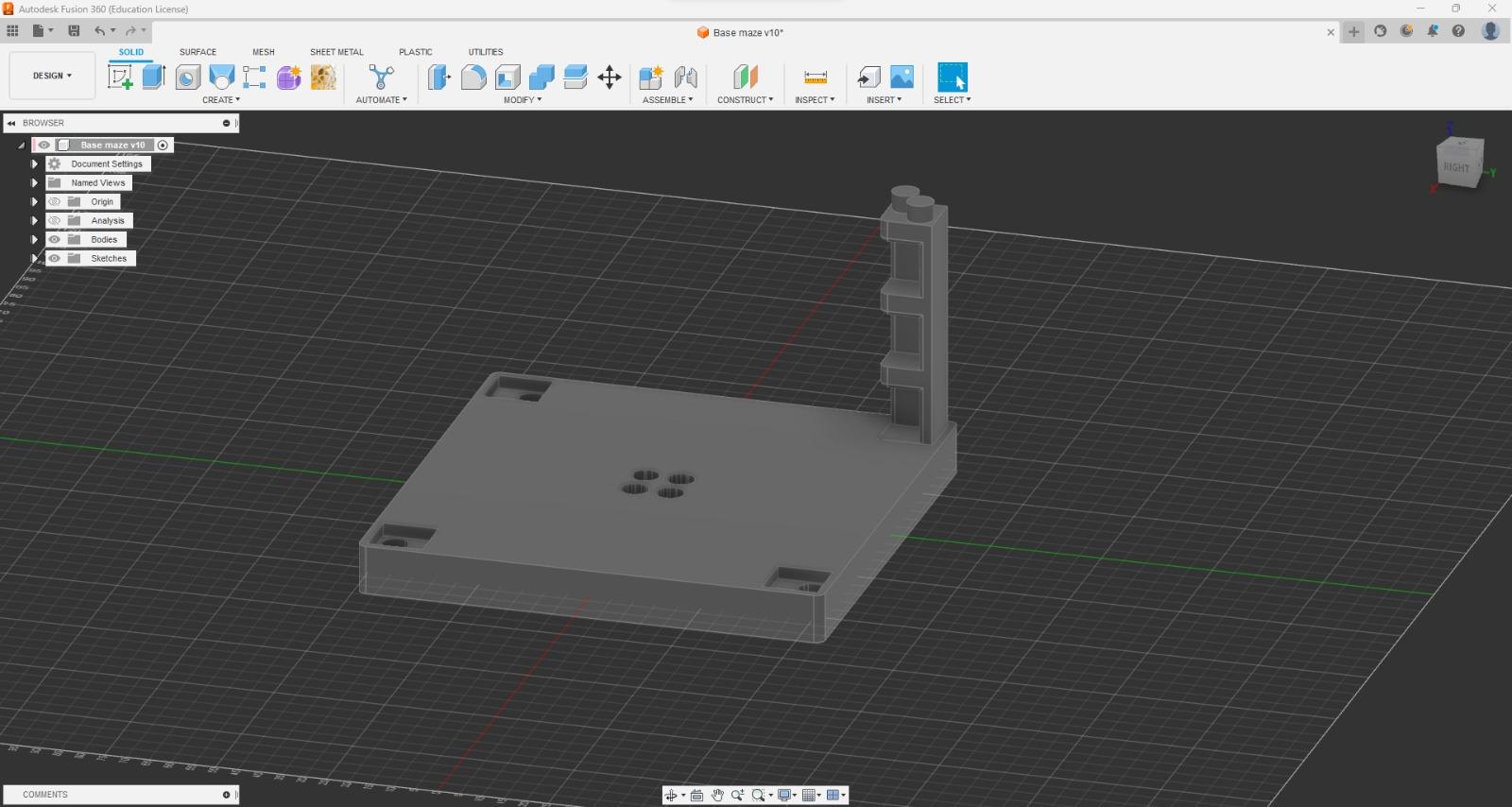The height and width of the screenshot is (807, 1512).
Task: Select the Offset Plane construct tool
Action: pyautogui.click(x=746, y=77)
